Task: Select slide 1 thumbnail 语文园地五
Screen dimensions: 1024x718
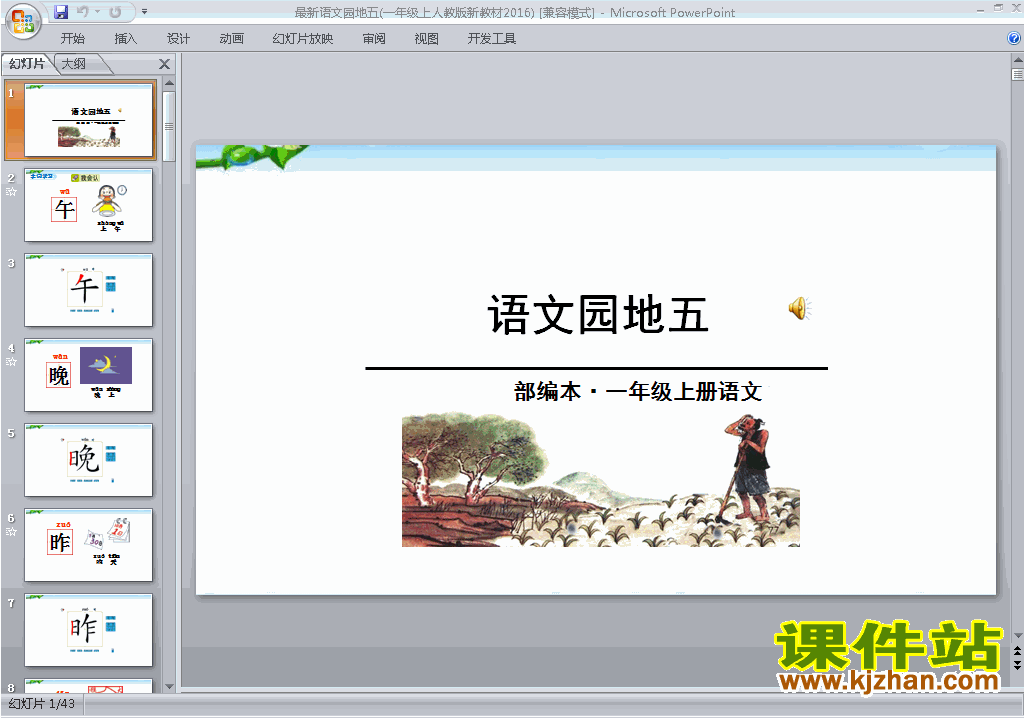Action: pyautogui.click(x=90, y=120)
